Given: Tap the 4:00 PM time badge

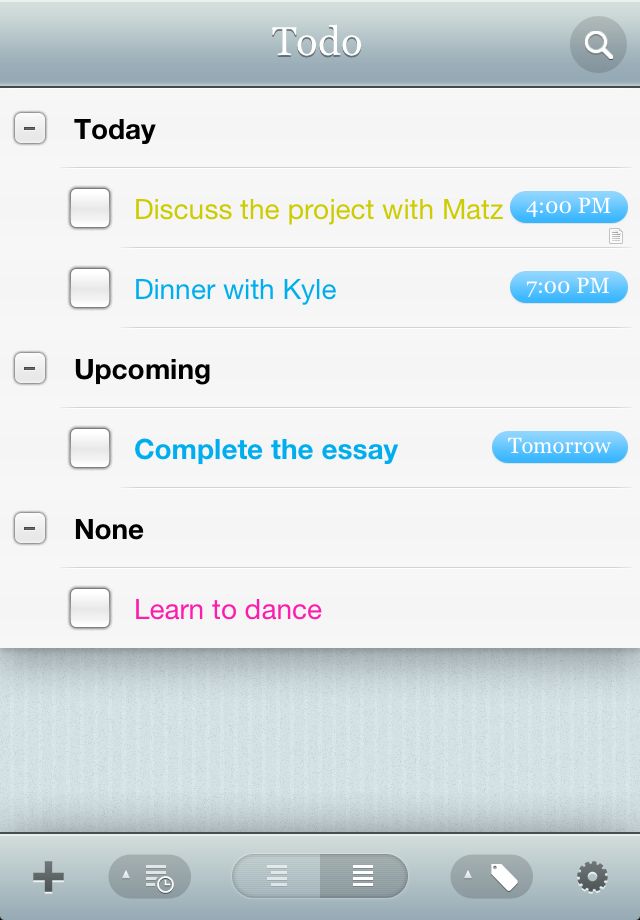Looking at the screenshot, I should (568, 207).
